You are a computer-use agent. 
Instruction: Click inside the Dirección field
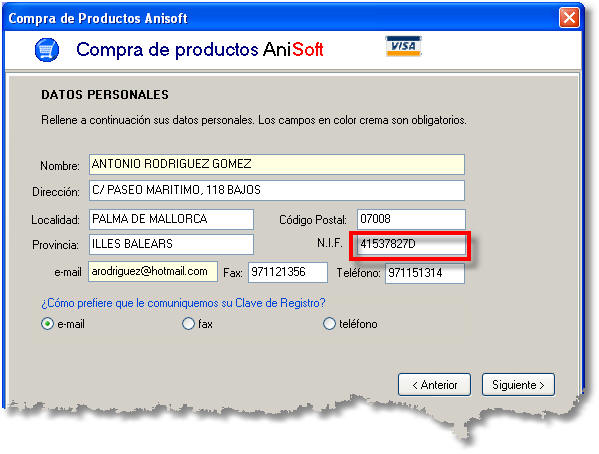click(277, 190)
